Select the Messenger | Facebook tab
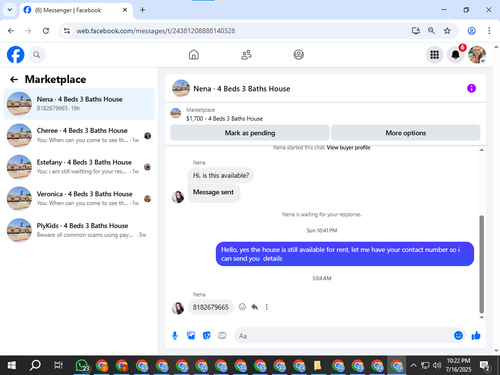This screenshot has width=500, height=375. tap(76, 10)
